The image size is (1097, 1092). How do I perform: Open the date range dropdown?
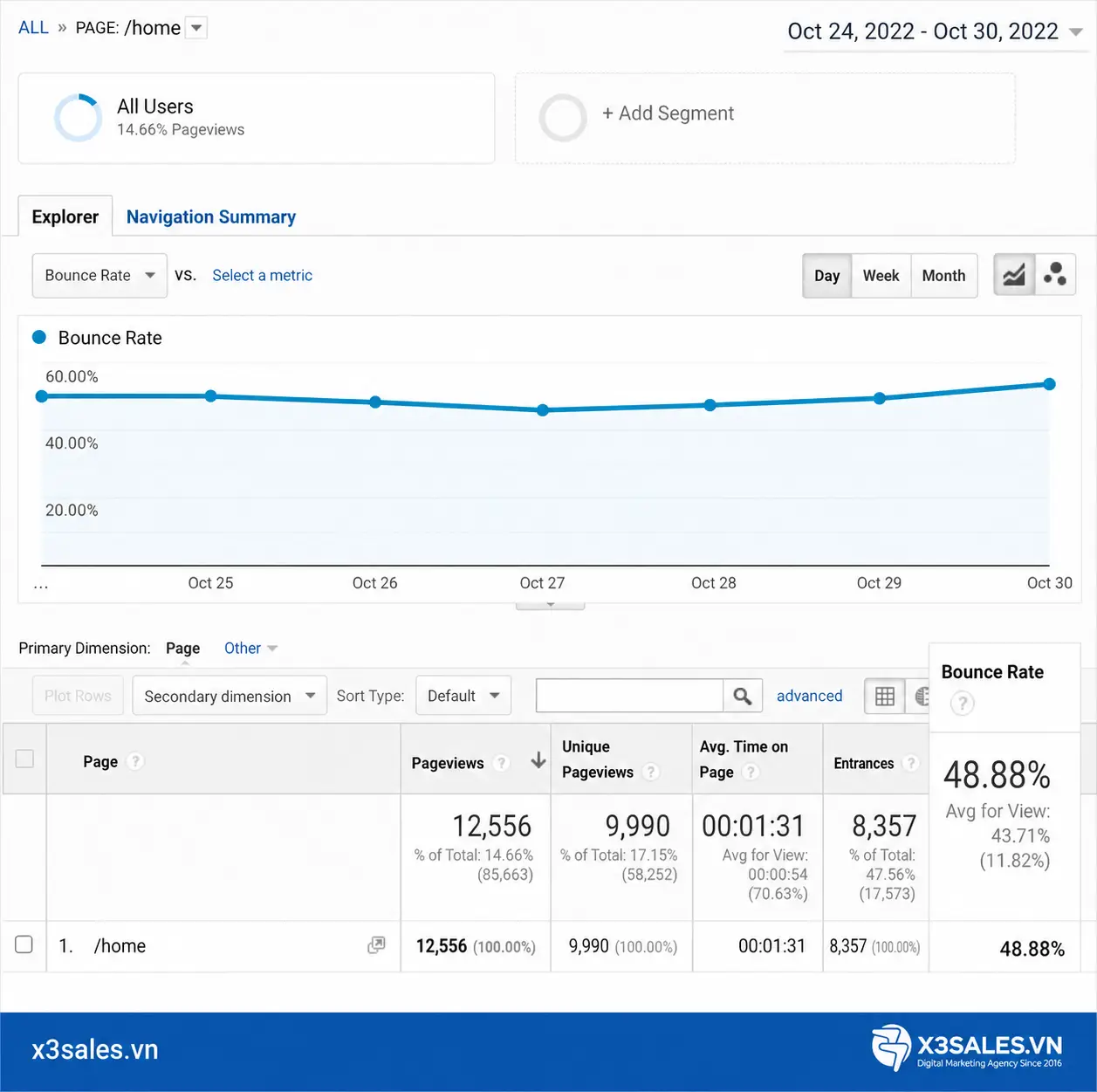[x=936, y=31]
